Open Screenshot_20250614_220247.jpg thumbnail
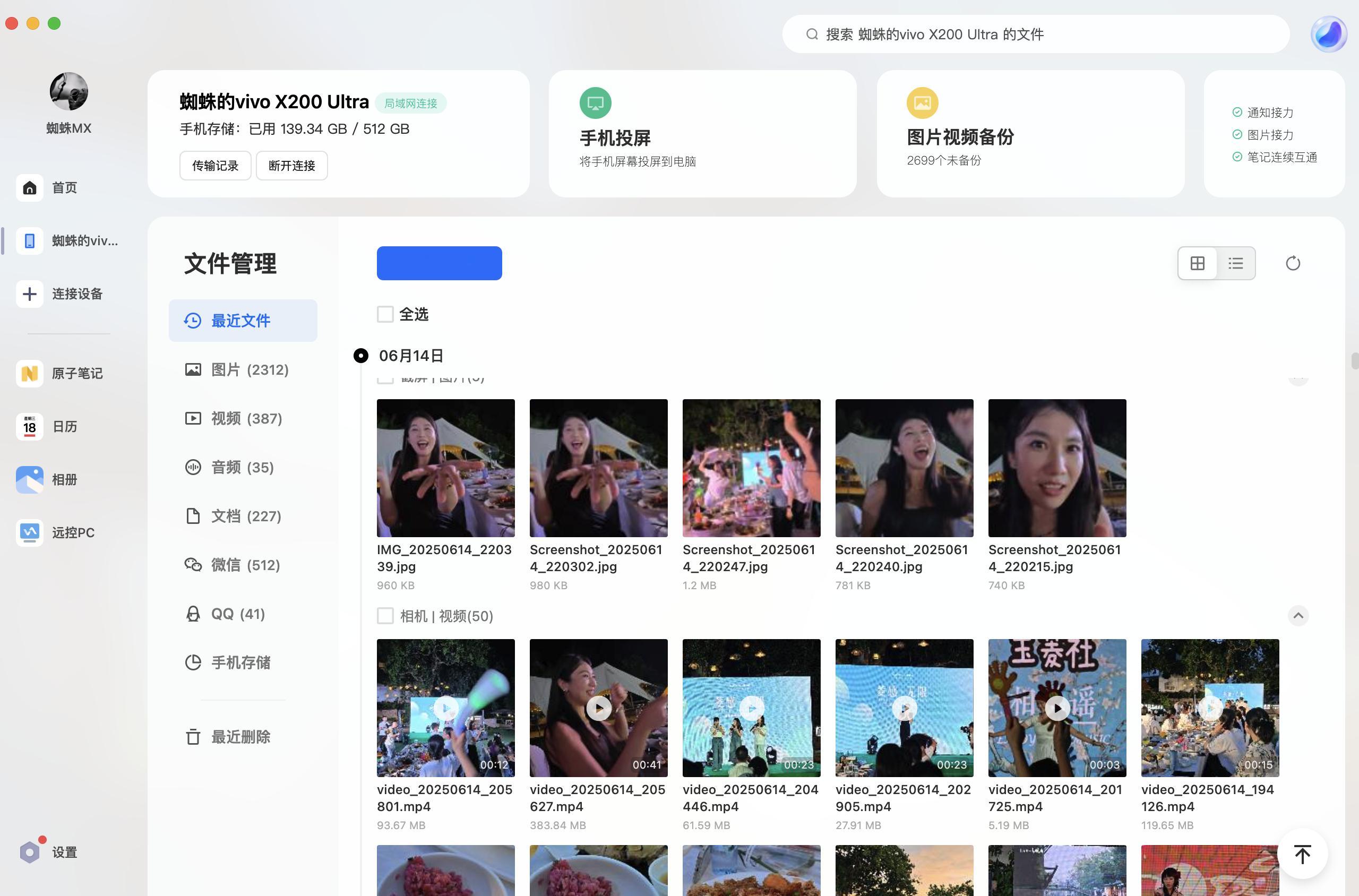The image size is (1359, 896). [752, 468]
